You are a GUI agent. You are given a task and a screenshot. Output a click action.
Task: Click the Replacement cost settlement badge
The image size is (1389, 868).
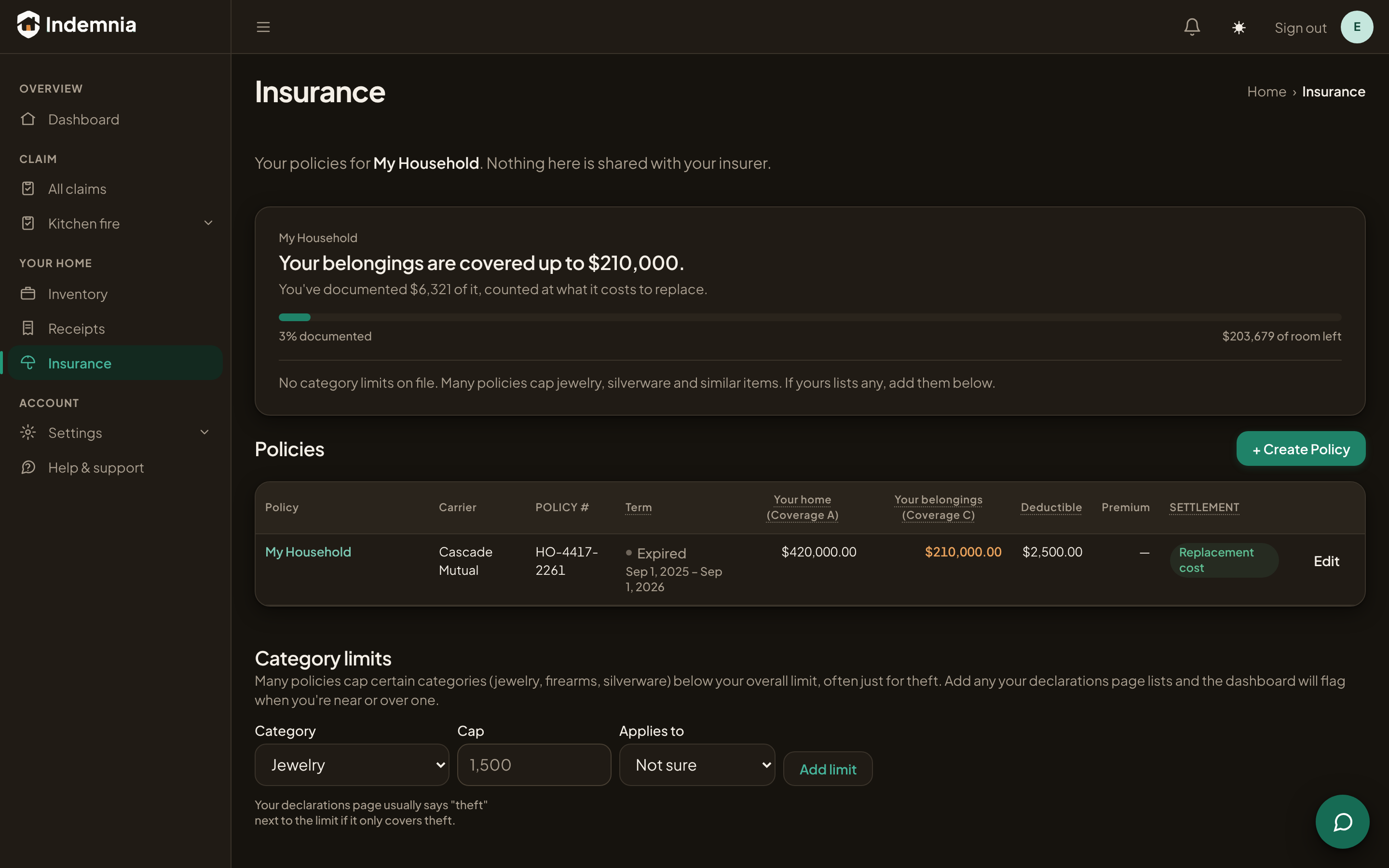tap(1224, 560)
